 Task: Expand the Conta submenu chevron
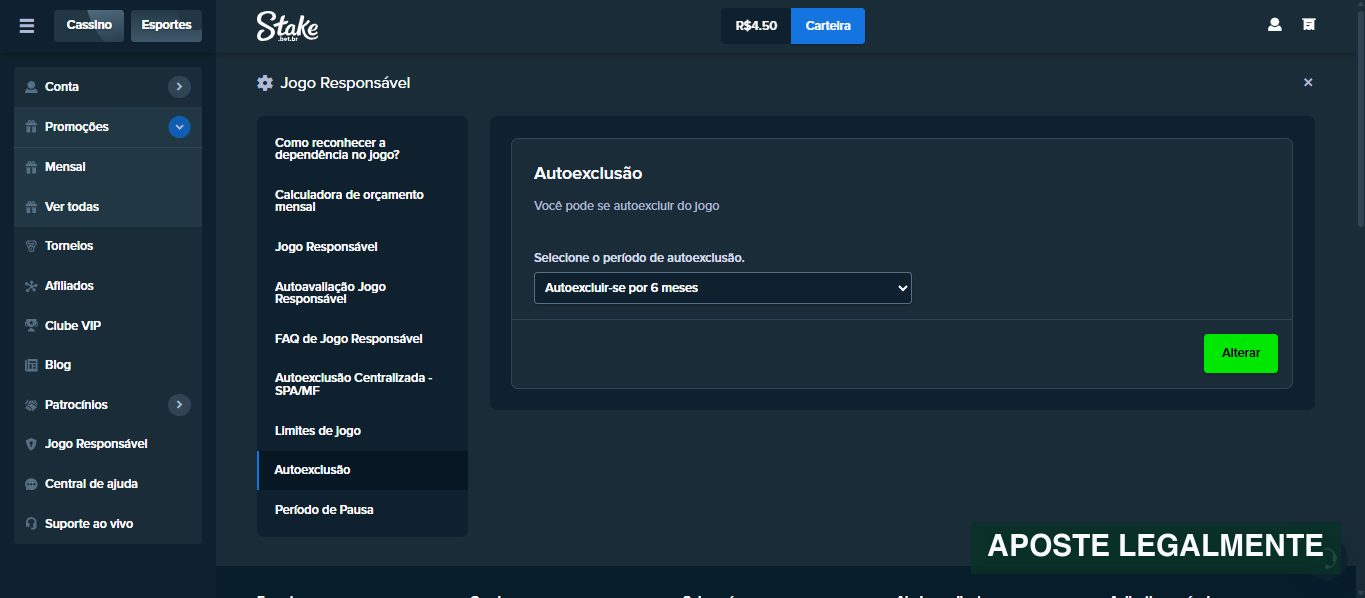coord(179,87)
